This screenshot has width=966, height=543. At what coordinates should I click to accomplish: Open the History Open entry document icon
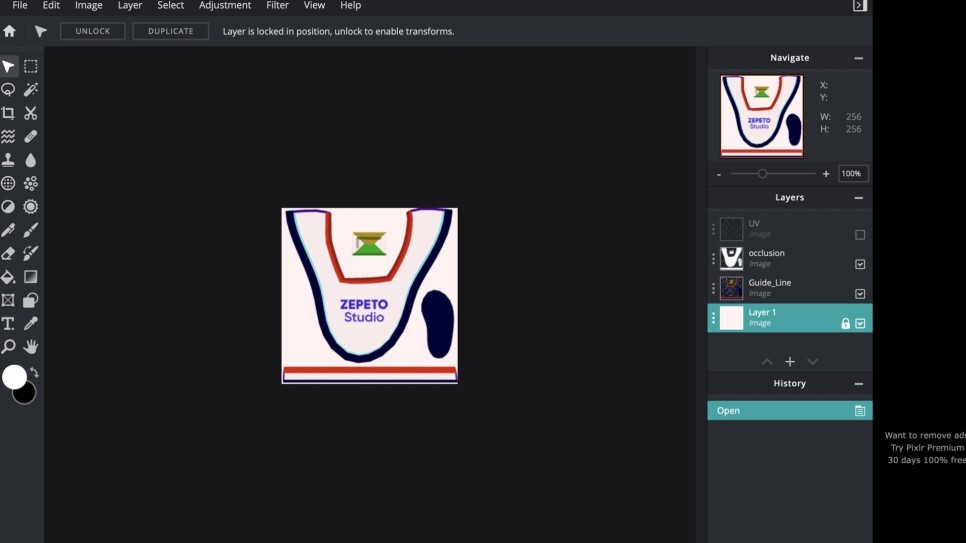pos(859,410)
